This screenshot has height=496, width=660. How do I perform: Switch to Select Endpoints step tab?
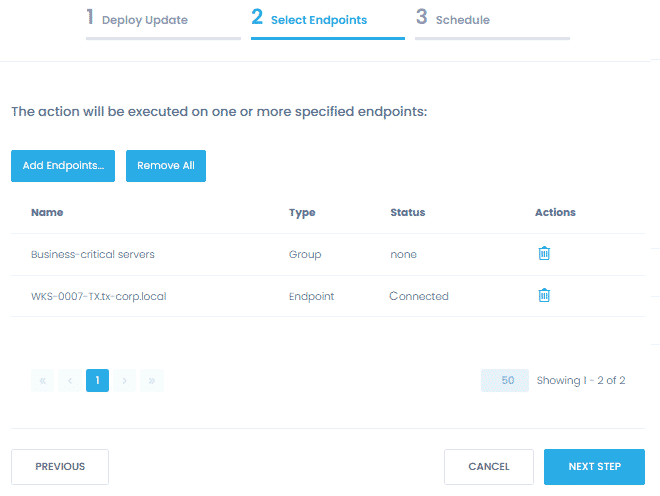(328, 23)
